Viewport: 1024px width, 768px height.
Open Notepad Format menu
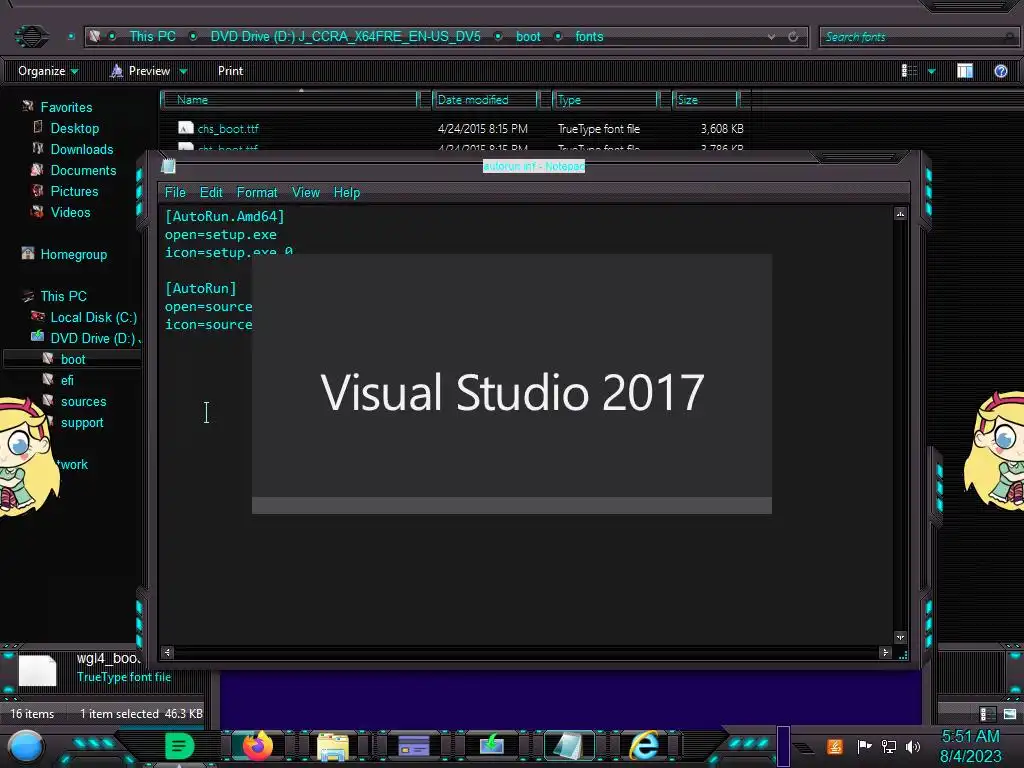257,192
